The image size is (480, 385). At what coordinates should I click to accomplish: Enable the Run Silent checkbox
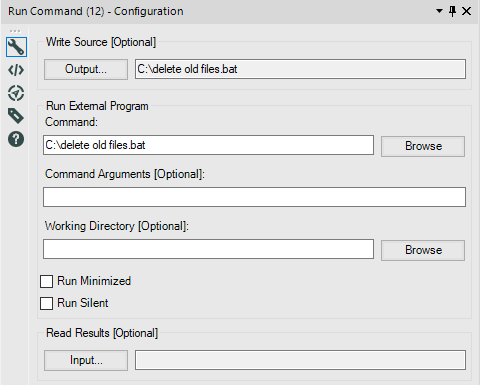[x=46, y=303]
